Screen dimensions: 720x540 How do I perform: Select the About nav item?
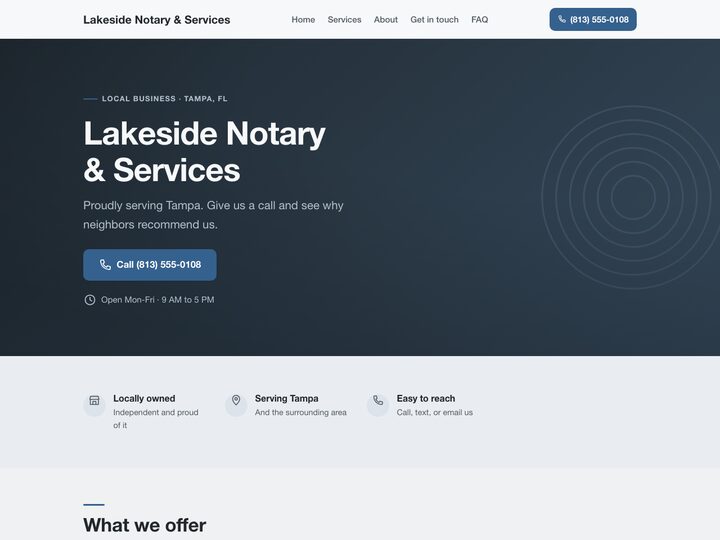click(386, 20)
